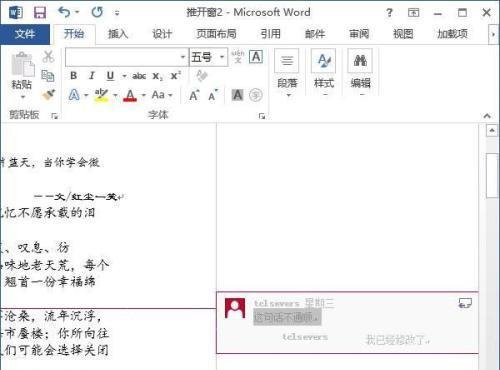This screenshot has height=370, width=500.
Task: Open the 段落 (Paragraph) group button
Action: pos(287,73)
